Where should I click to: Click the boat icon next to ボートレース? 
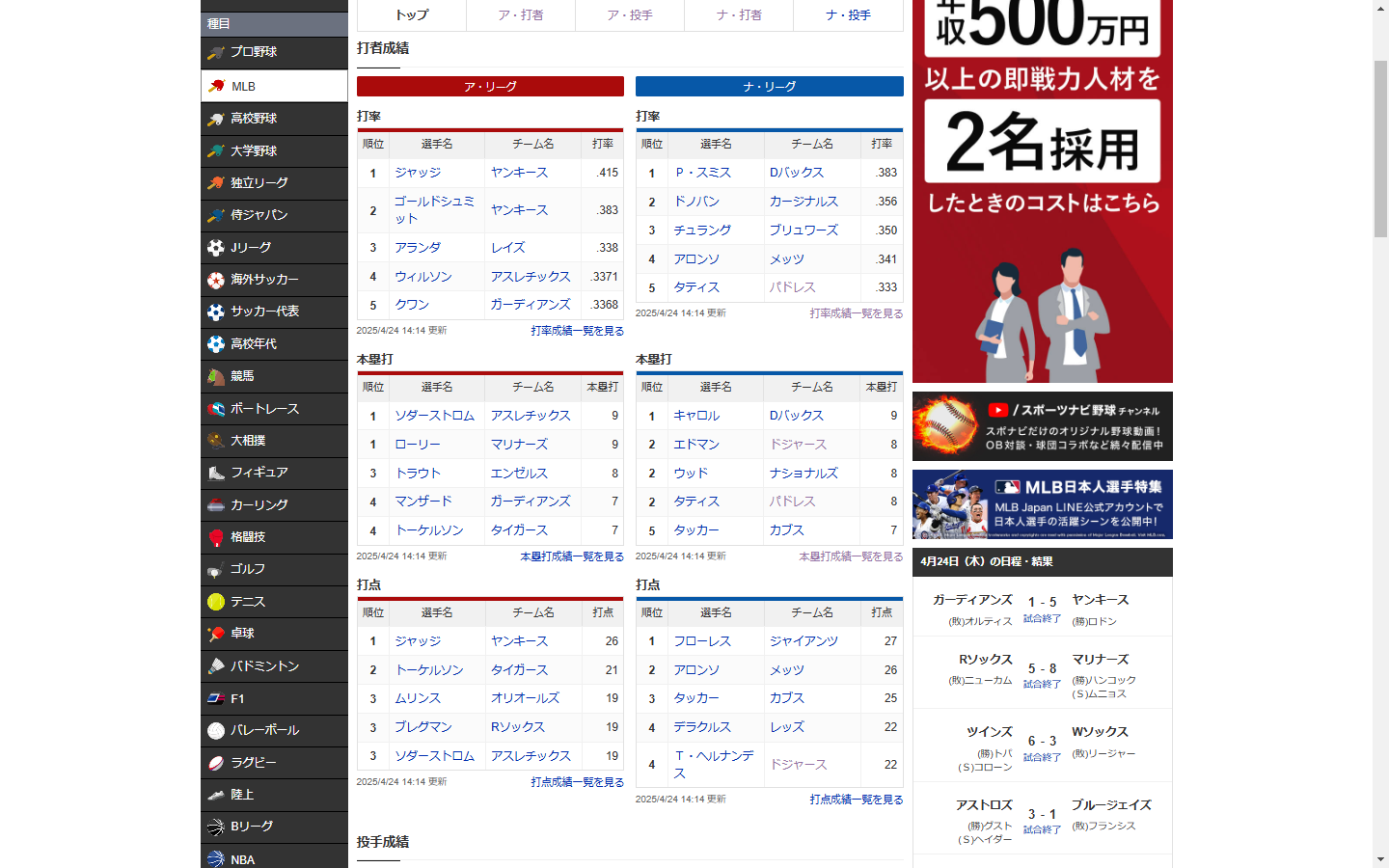216,409
